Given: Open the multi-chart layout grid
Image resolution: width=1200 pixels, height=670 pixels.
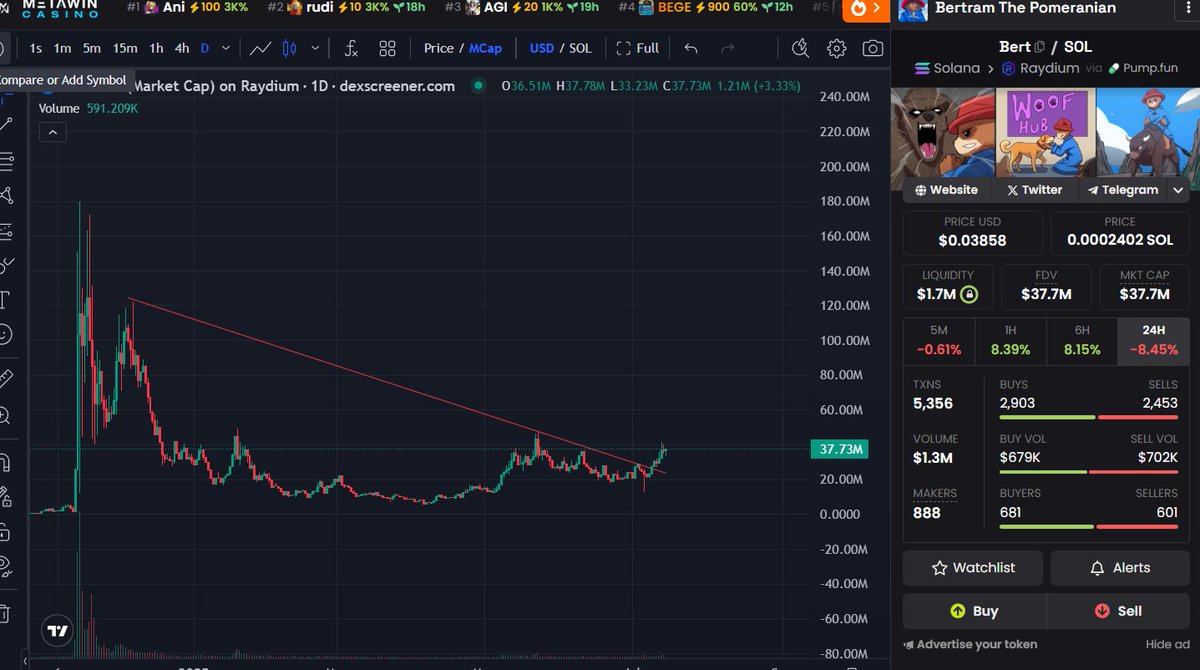Looking at the screenshot, I should 387,48.
